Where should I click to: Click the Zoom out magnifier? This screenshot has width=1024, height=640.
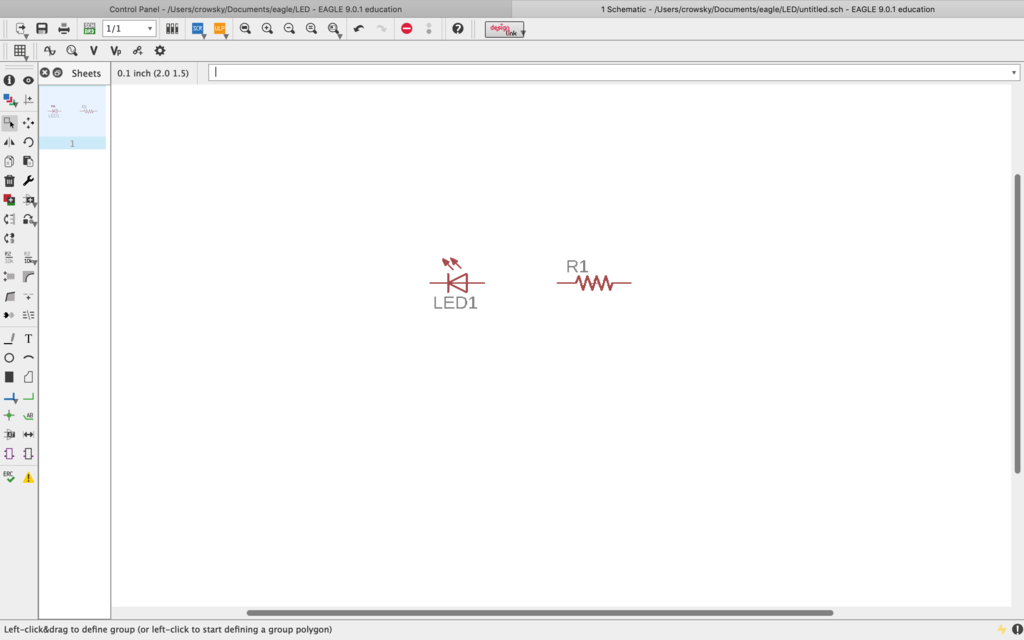coord(289,29)
